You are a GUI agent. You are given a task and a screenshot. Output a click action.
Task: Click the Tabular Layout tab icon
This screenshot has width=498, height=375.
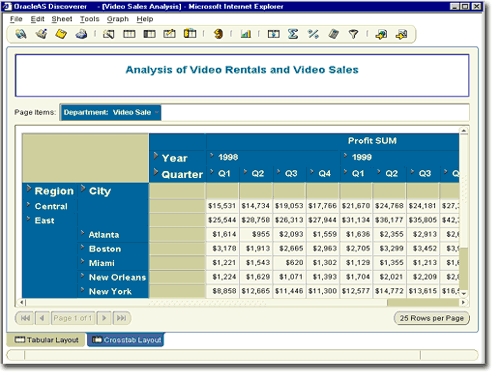tap(20, 340)
